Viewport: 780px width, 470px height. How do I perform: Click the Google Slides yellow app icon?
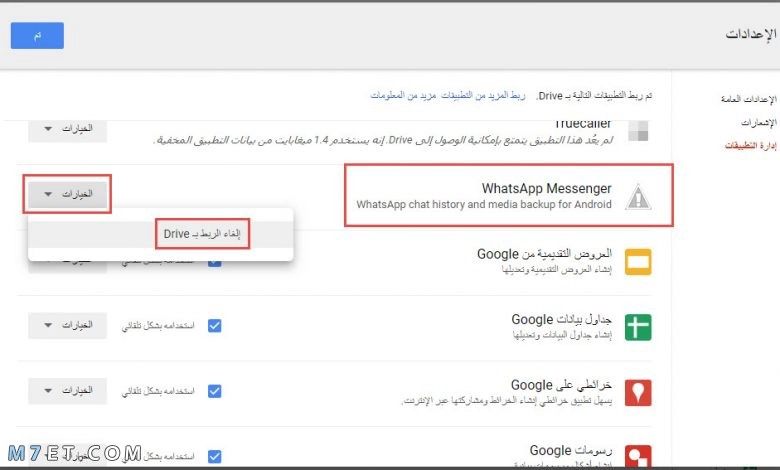638,262
